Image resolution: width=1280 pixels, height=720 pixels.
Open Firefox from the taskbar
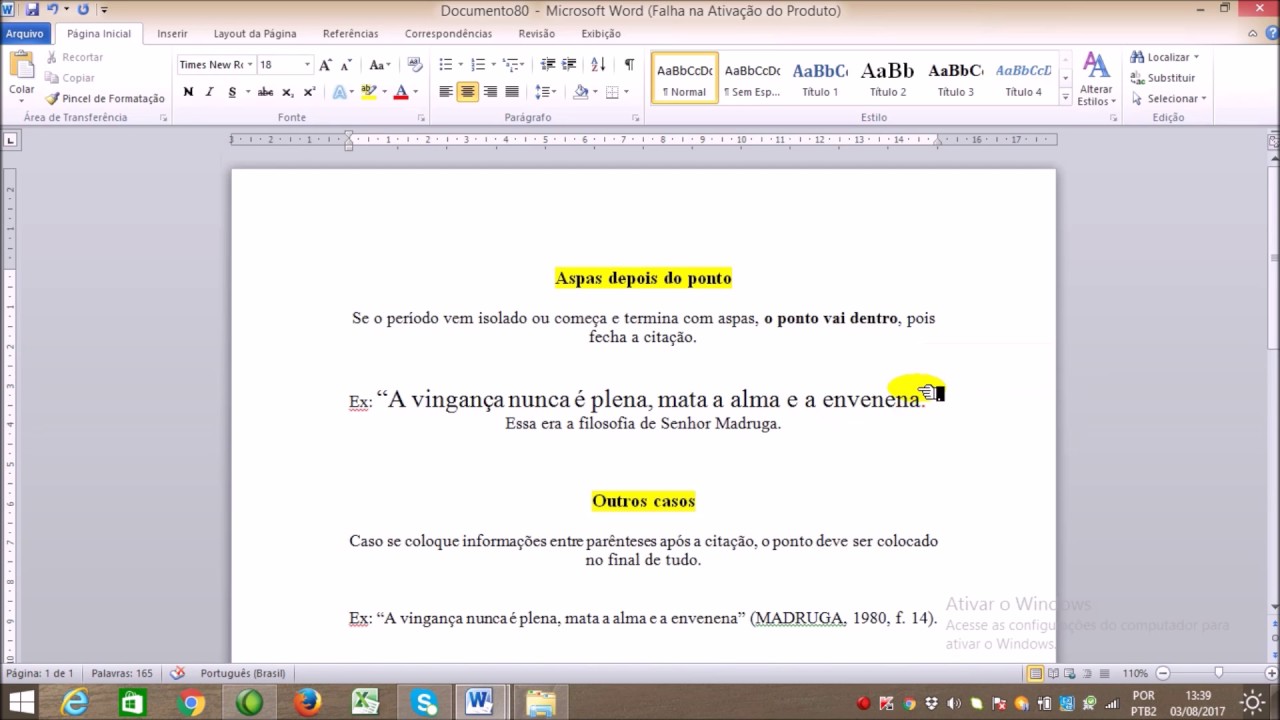point(308,703)
